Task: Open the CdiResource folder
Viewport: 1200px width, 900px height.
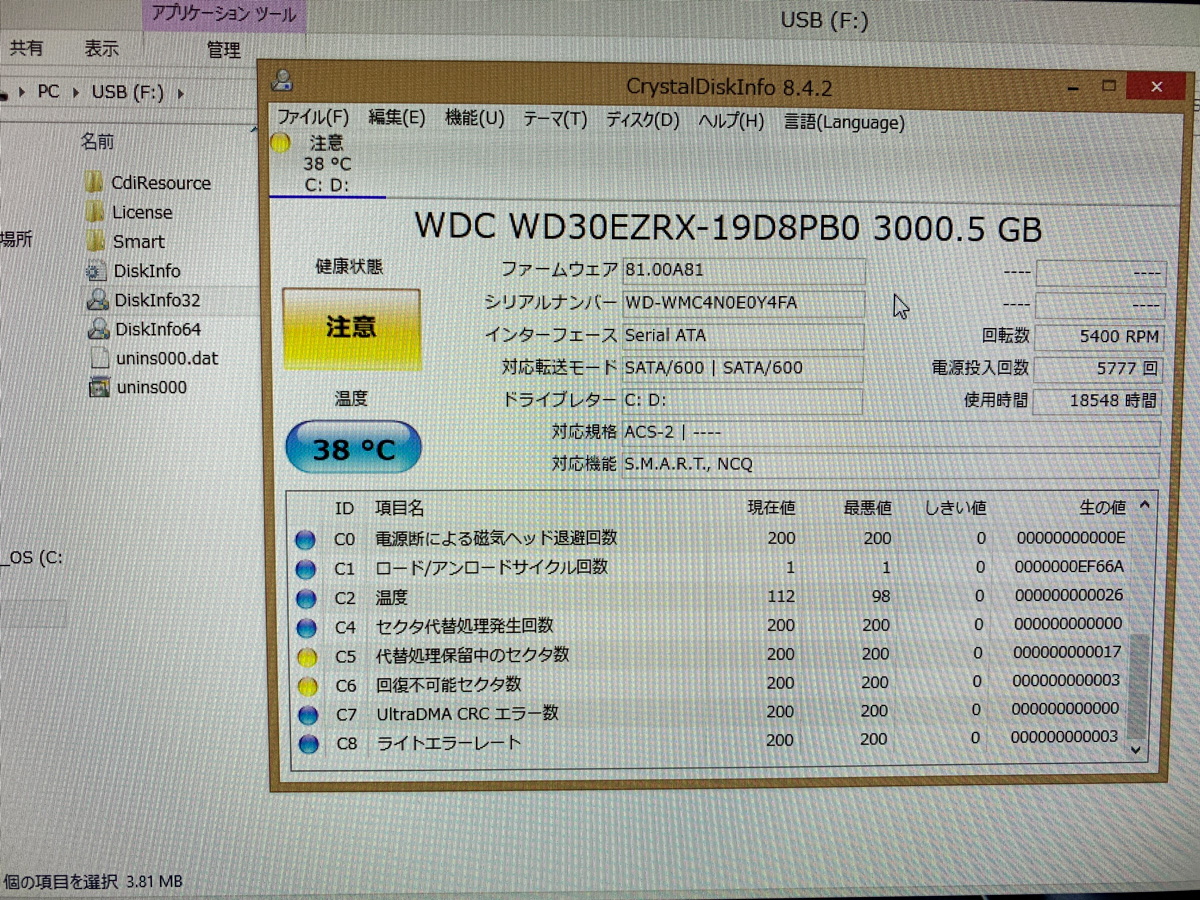Action: 160,183
